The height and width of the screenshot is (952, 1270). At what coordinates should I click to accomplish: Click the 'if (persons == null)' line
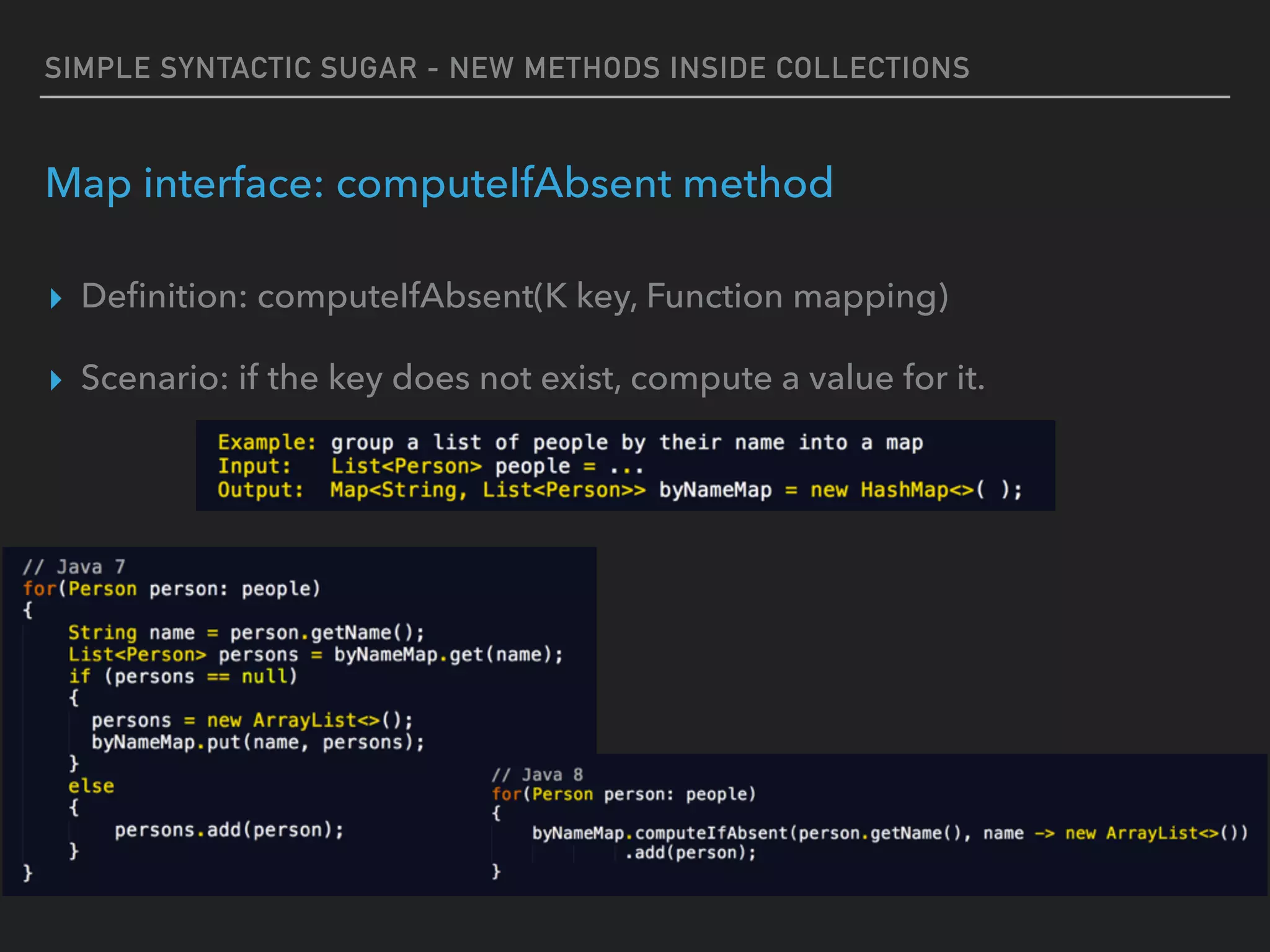(x=183, y=677)
